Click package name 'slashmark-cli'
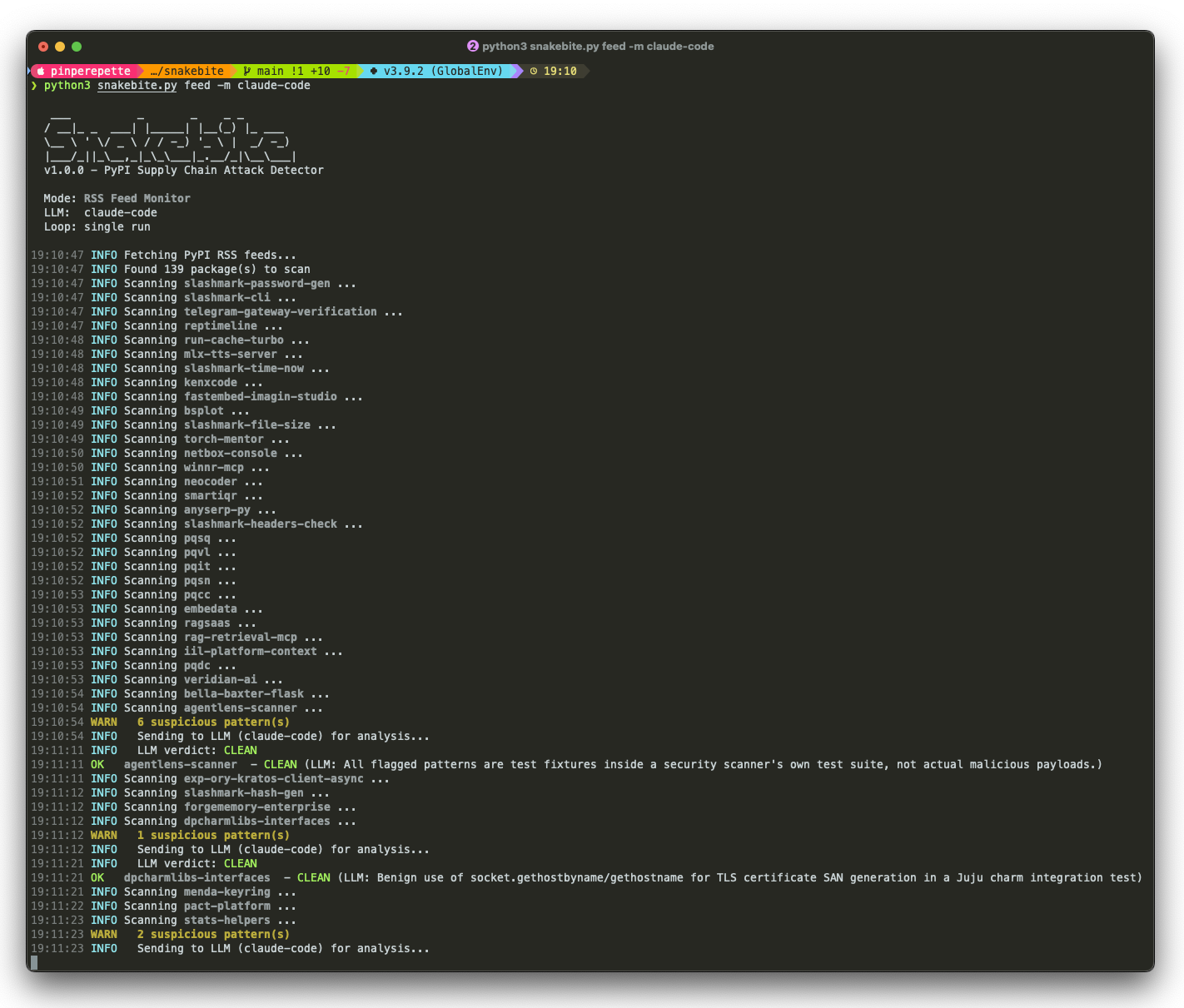 tap(227, 298)
